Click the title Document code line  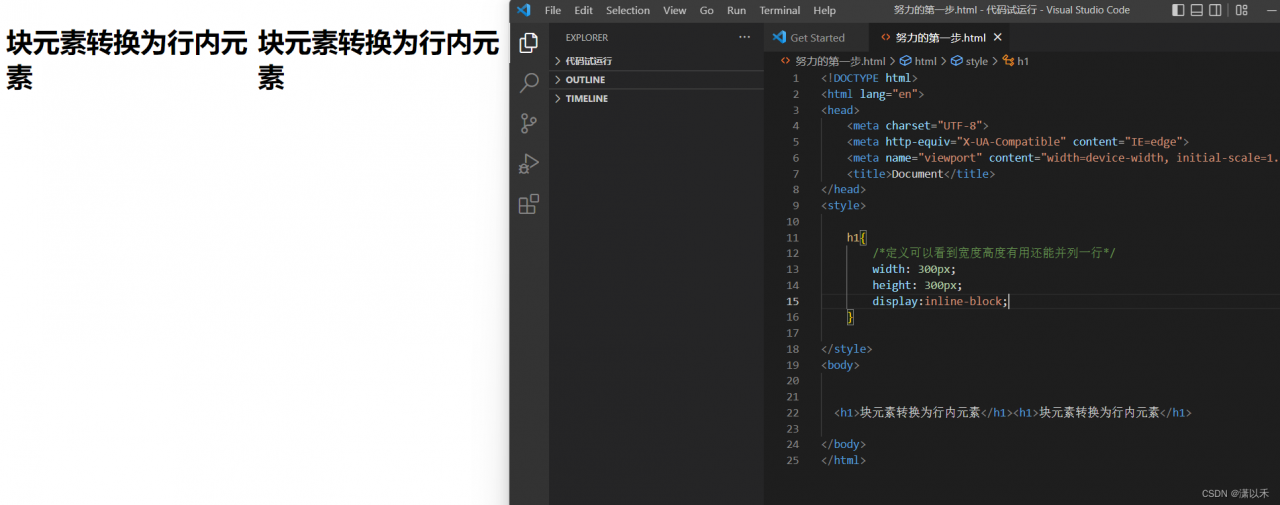[x=921, y=174]
